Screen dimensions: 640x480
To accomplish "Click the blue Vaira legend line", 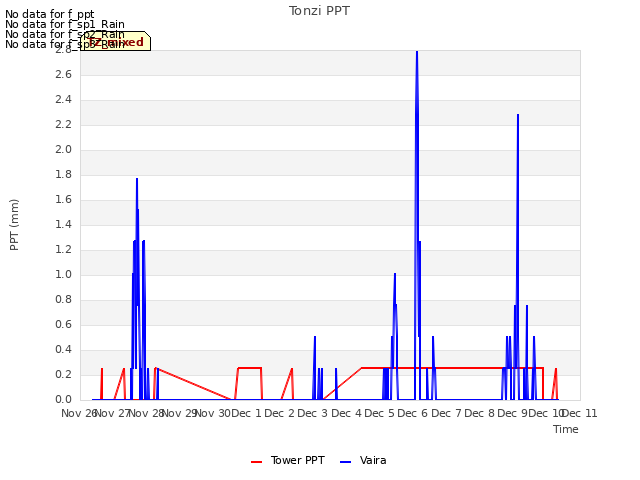I will [345, 462].
